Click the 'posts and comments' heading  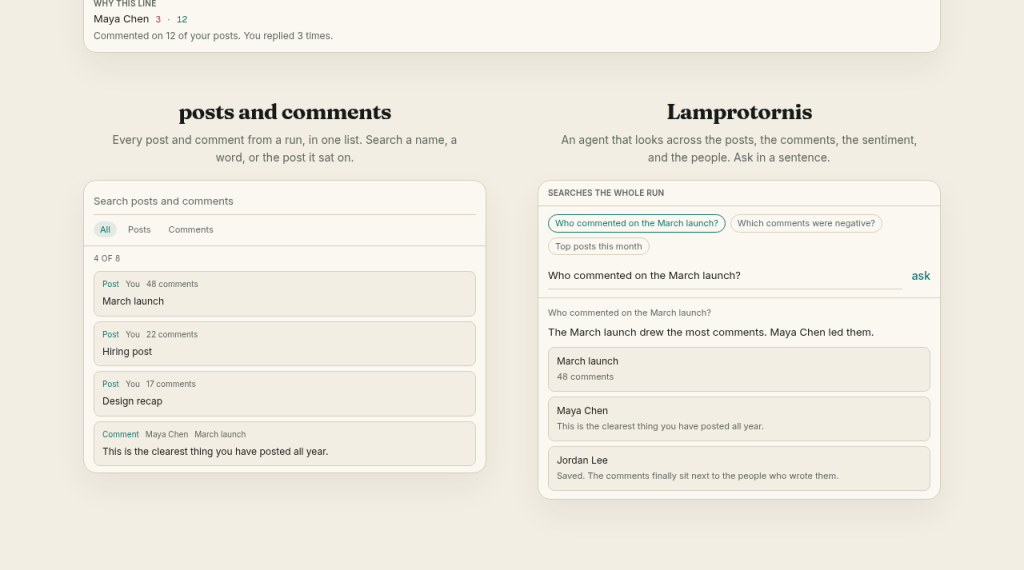click(285, 112)
